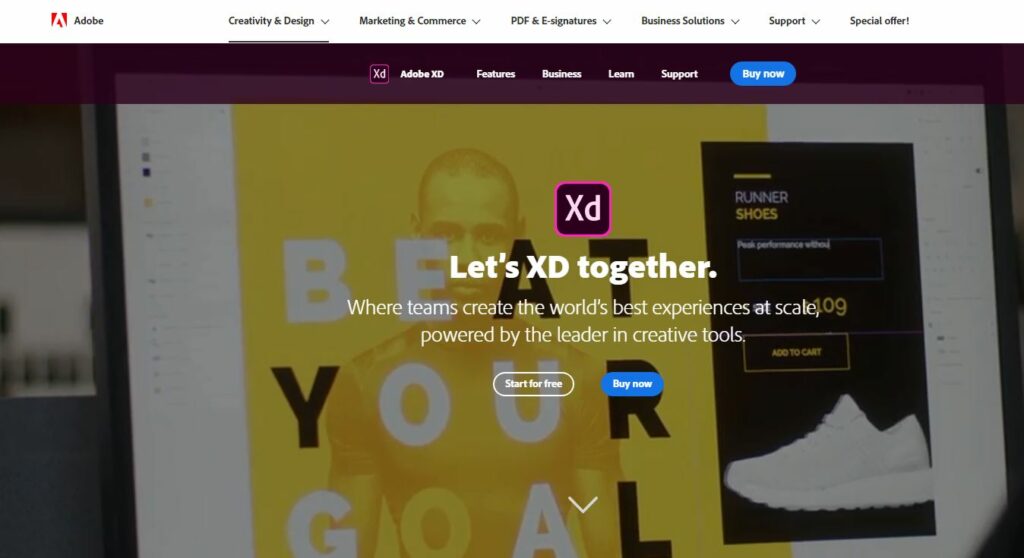This screenshot has height=558, width=1024.
Task: Open the Features tab
Action: pos(496,74)
